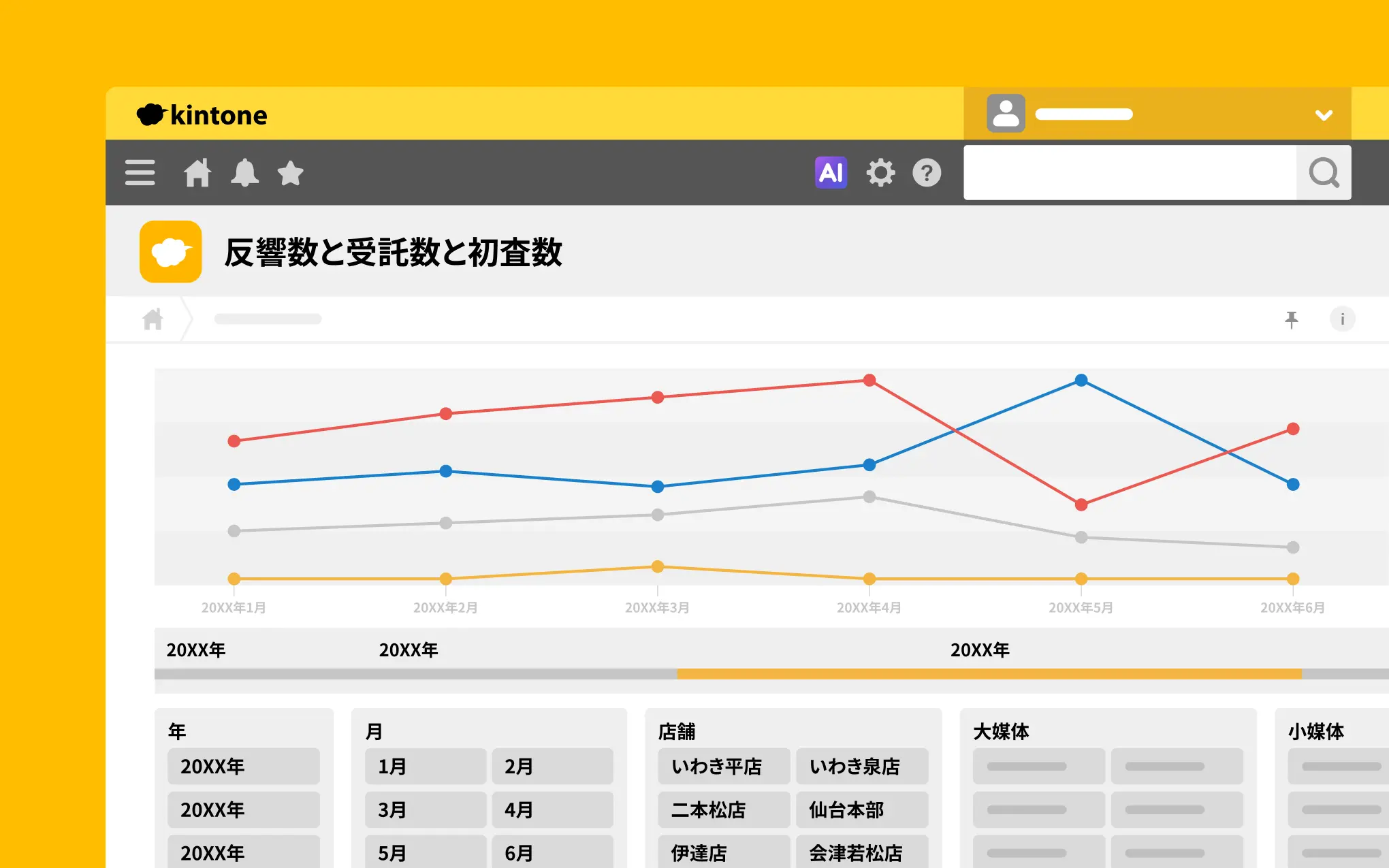Open help question mark icon

pyautogui.click(x=927, y=172)
